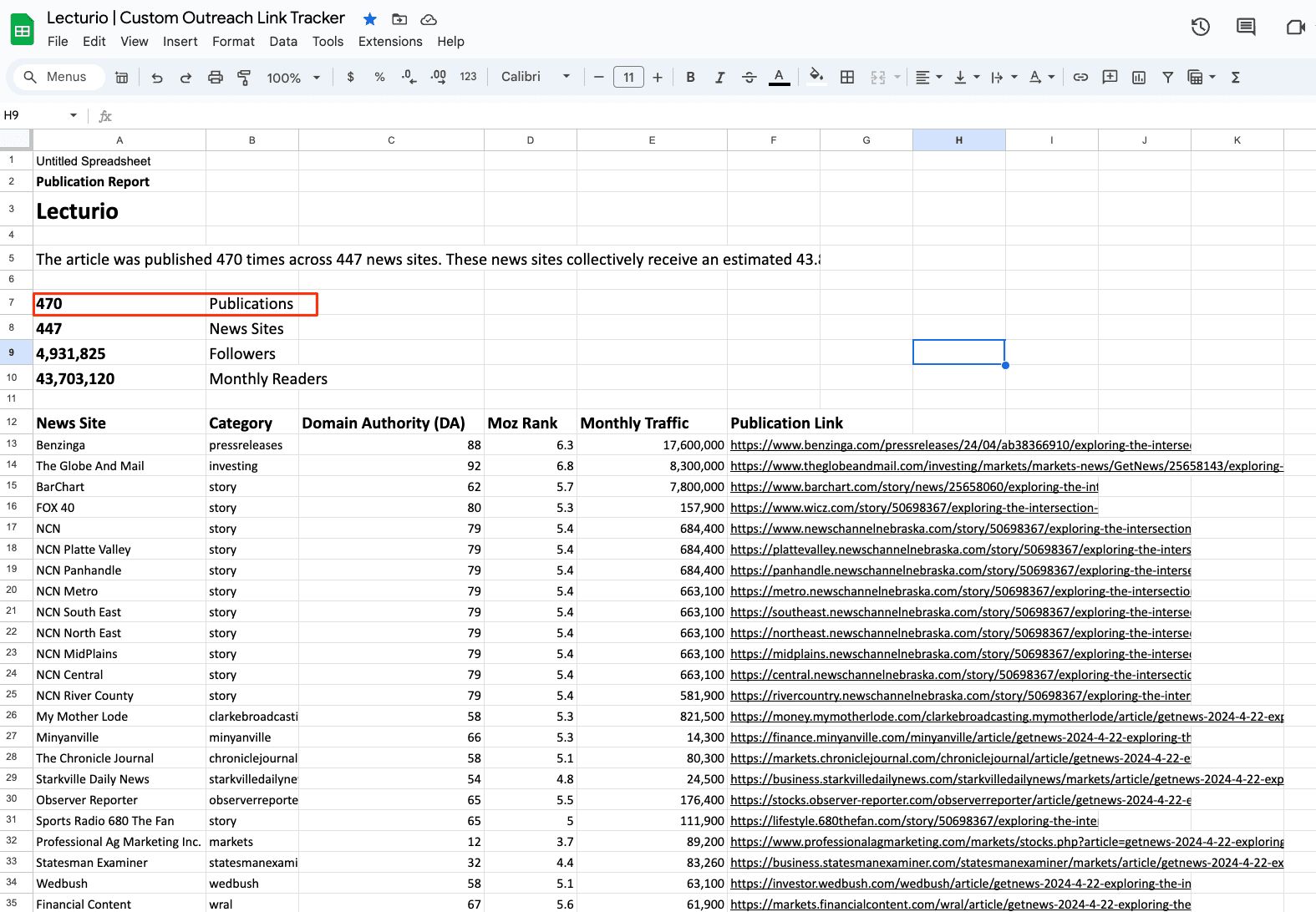Screen dimensions: 1316x912
Task: Open the Tools menu
Action: (328, 42)
